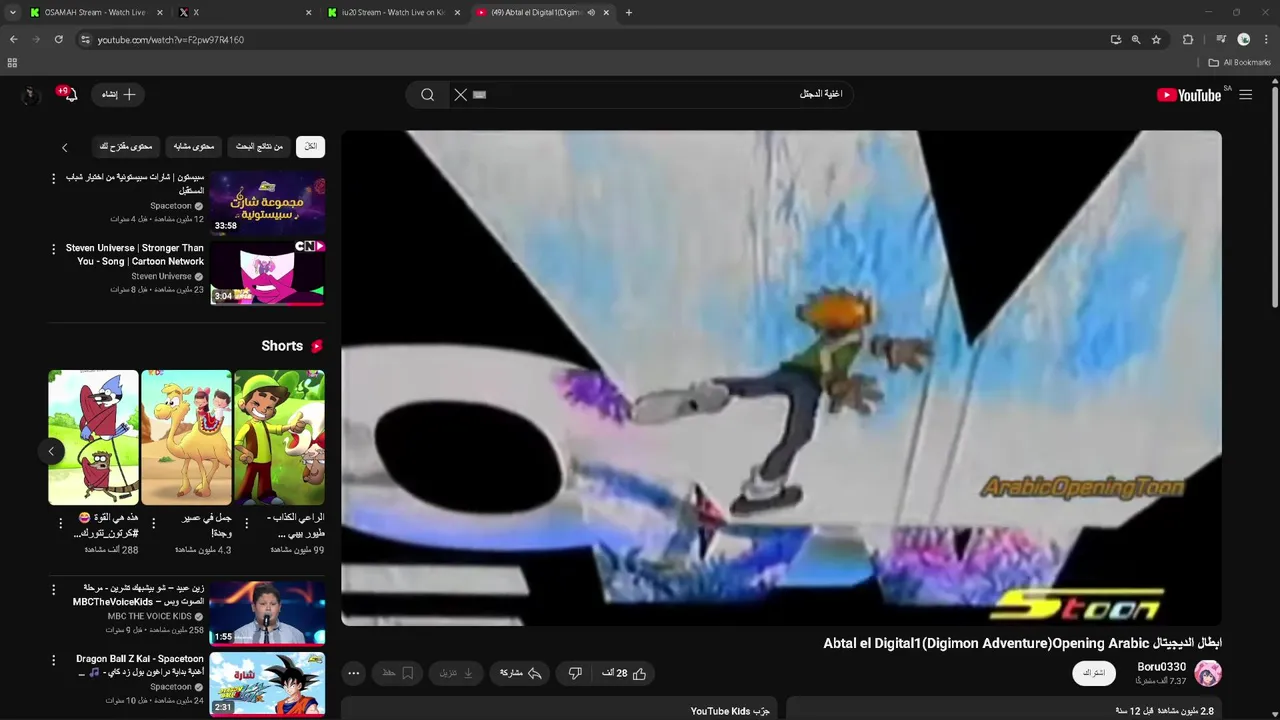Click the 2.8 million views description box
This screenshot has height=720, width=1280.
tap(1004, 710)
